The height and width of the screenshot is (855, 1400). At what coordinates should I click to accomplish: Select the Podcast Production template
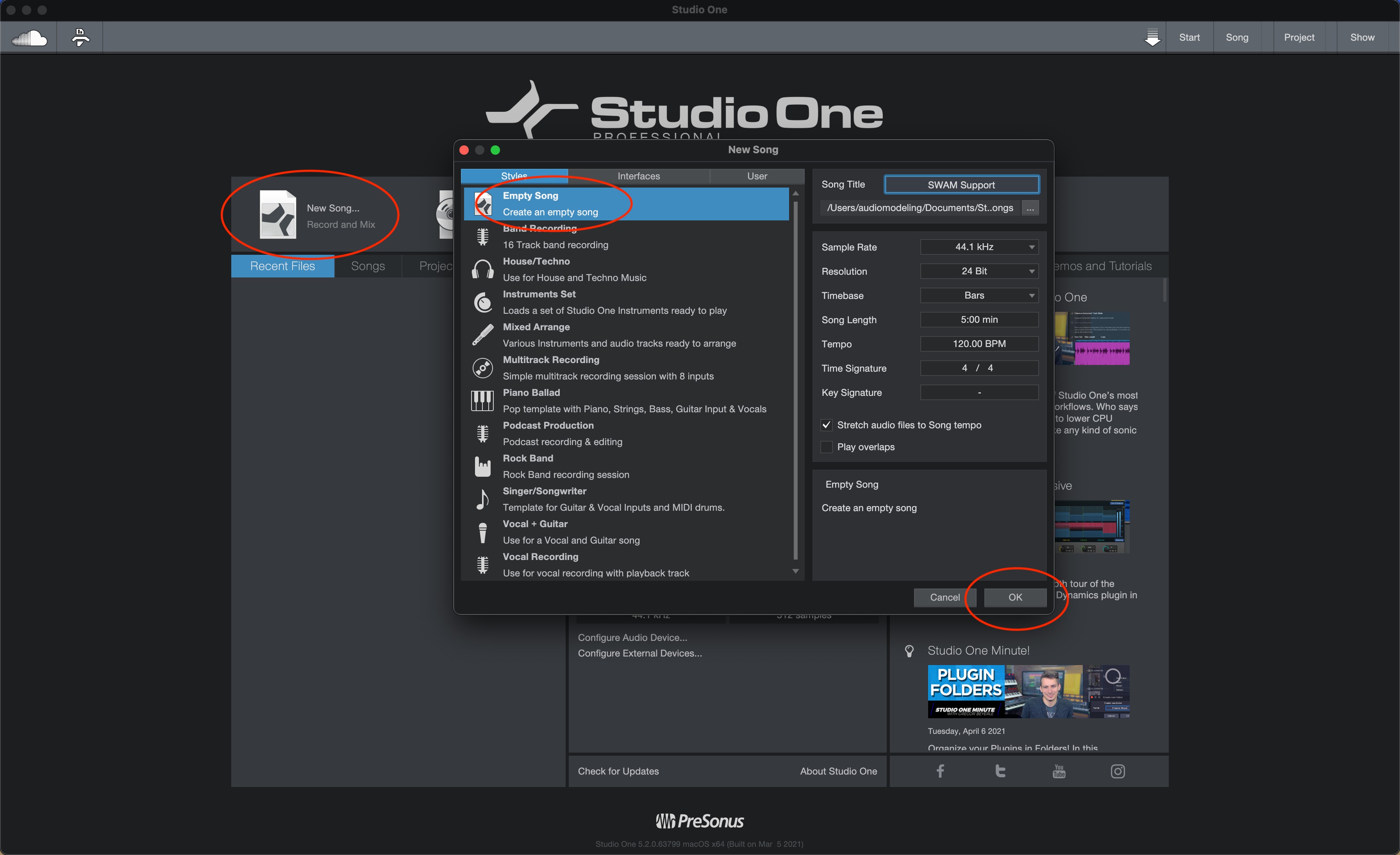pyautogui.click(x=626, y=434)
